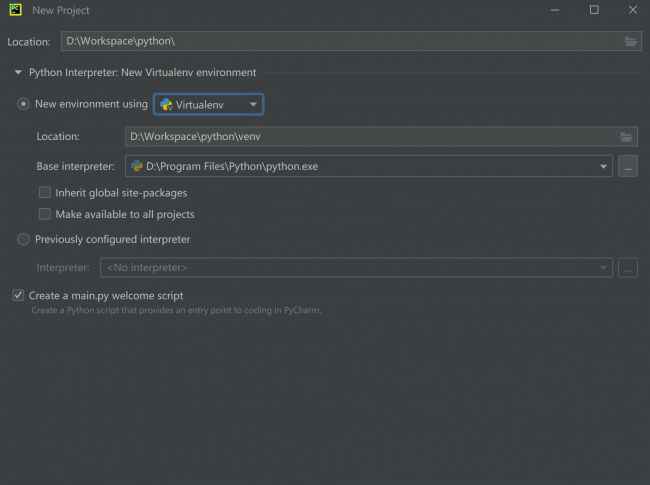The height and width of the screenshot is (485, 650).
Task: Browse folder for virtualenv Location field
Action: [626, 137]
